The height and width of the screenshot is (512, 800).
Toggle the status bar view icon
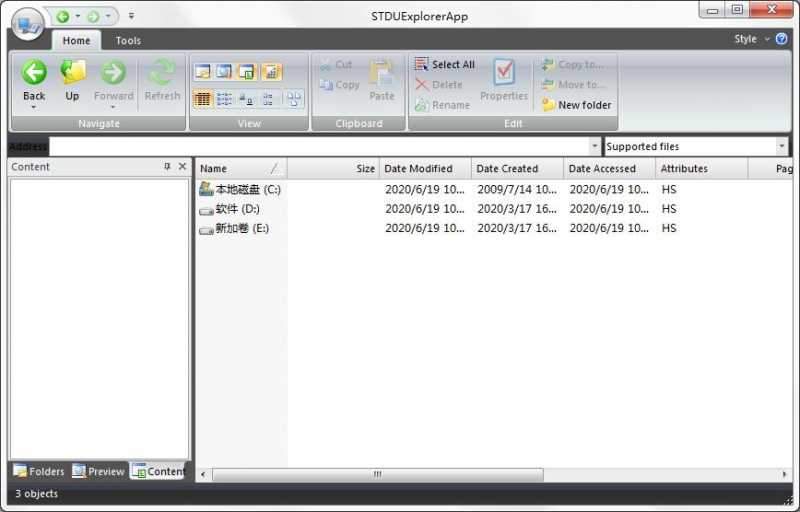click(x=271, y=72)
